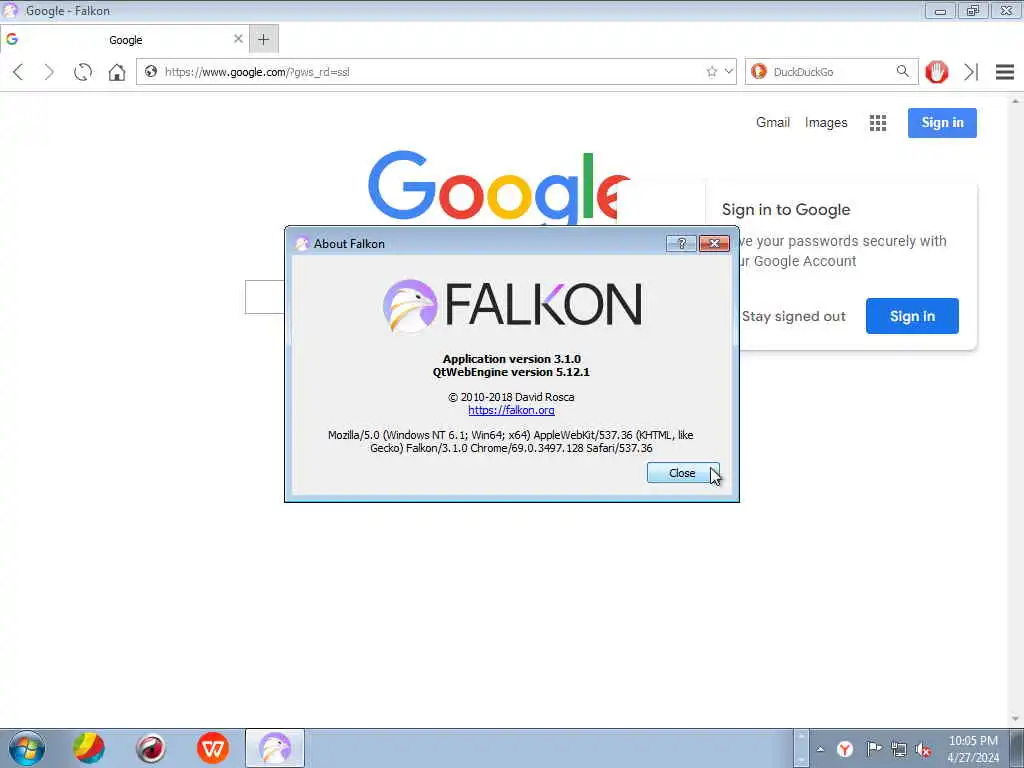Click the 2010-2018 David Rosca copyright text
Viewport: 1024px width, 768px height.
(511, 397)
